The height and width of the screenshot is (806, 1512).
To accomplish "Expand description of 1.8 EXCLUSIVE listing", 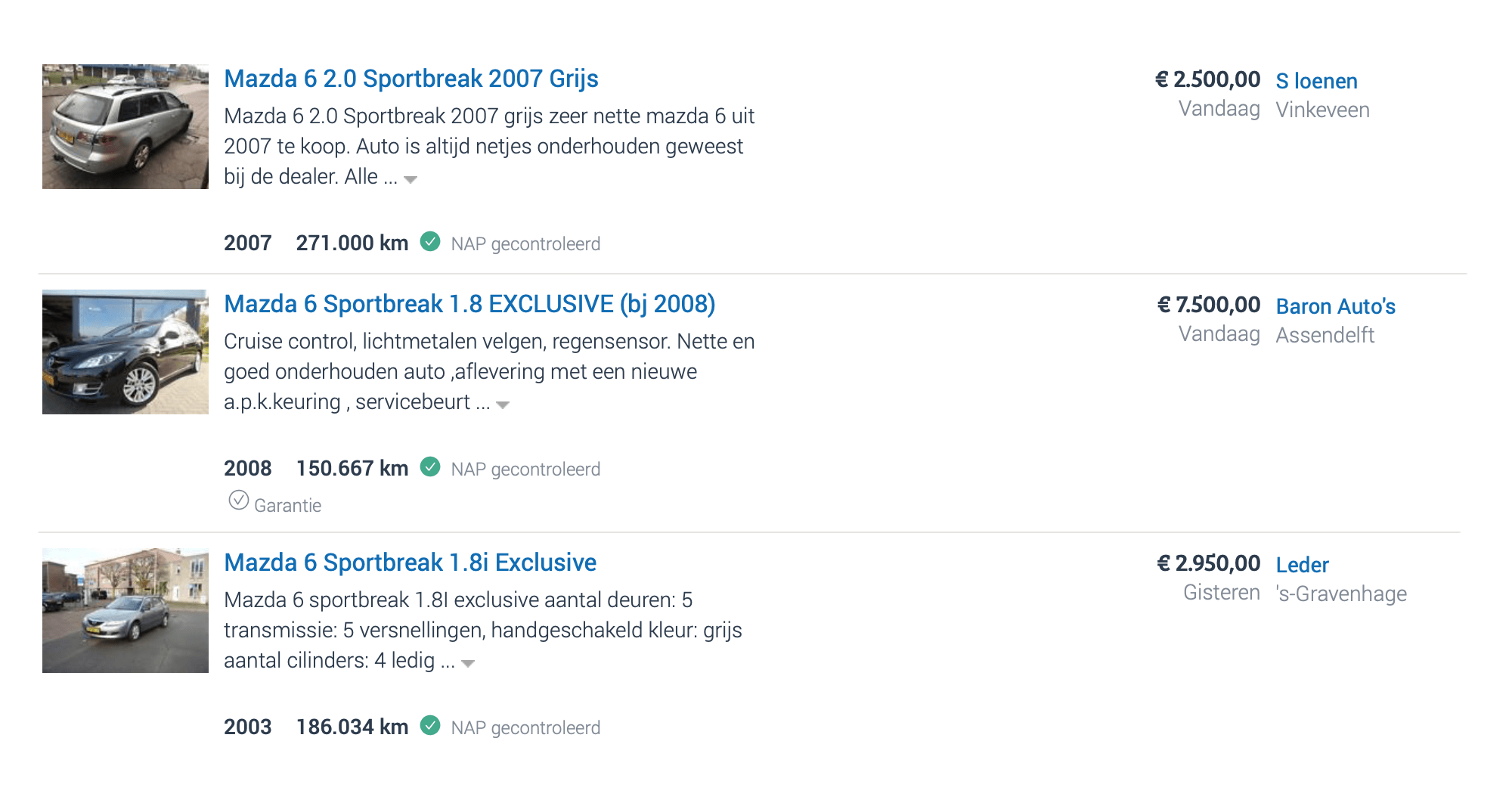I will (503, 405).
